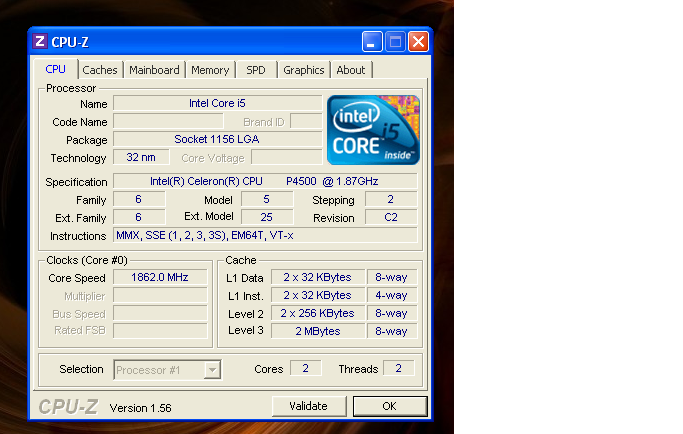Click the Level 3 associativity 8-way
Viewport: 683px width, 434px height.
(392, 331)
